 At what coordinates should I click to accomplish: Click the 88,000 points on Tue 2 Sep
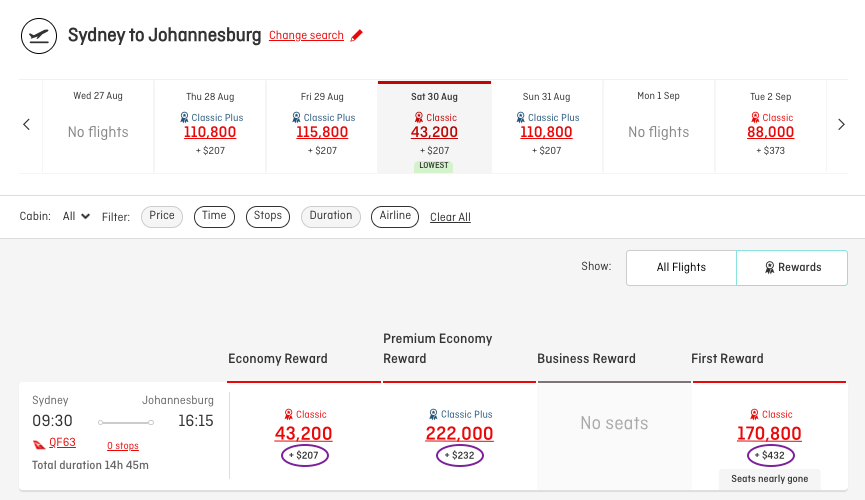coord(771,132)
